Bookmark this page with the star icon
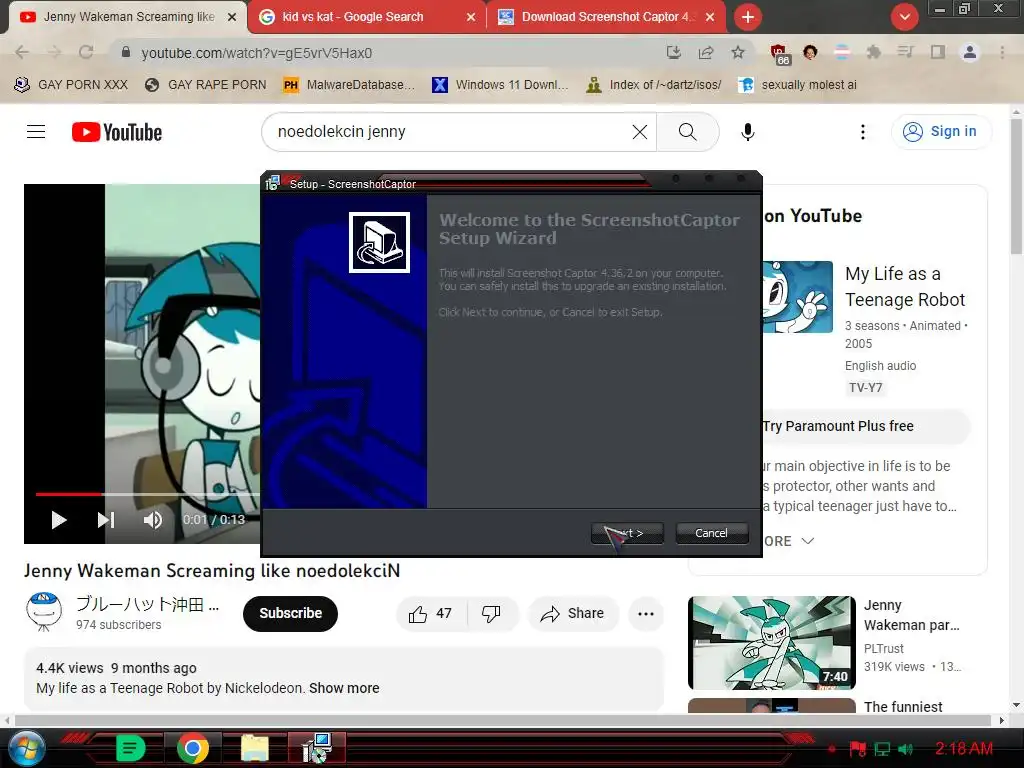The width and height of the screenshot is (1024, 768). (738, 52)
